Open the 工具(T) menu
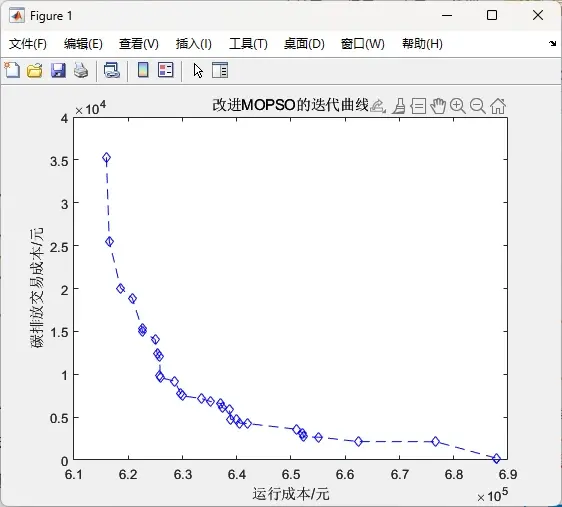Screen dimensions: 562x507 (248, 44)
